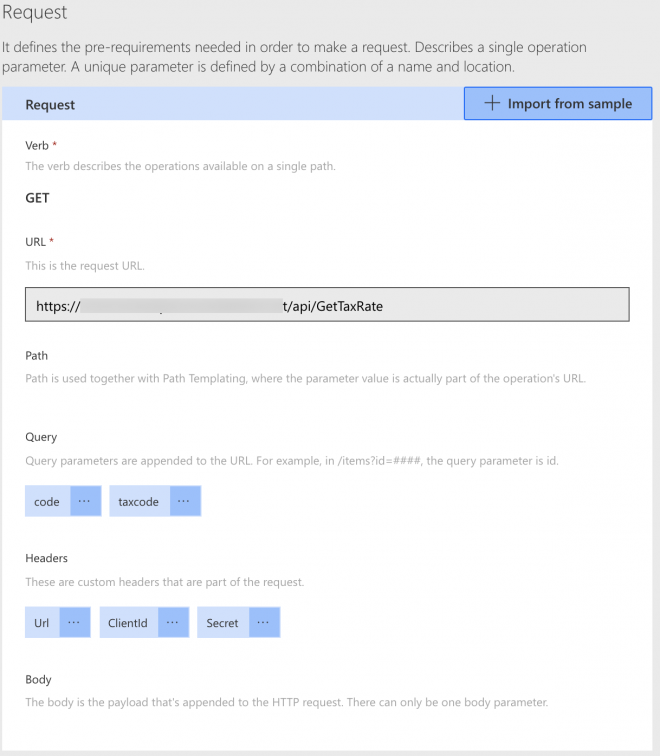Select the Secret header chip

click(x=222, y=622)
